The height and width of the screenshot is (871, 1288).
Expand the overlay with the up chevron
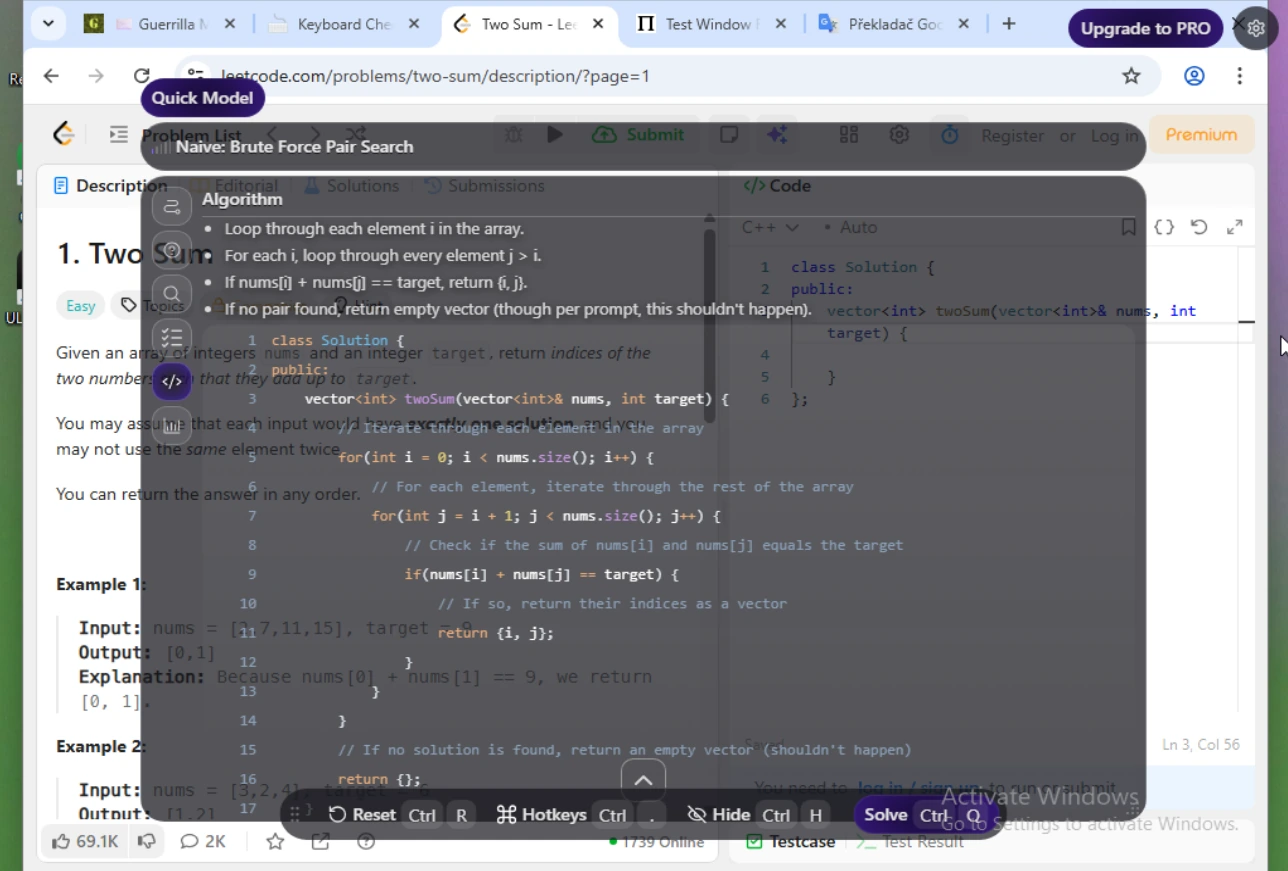(x=643, y=781)
